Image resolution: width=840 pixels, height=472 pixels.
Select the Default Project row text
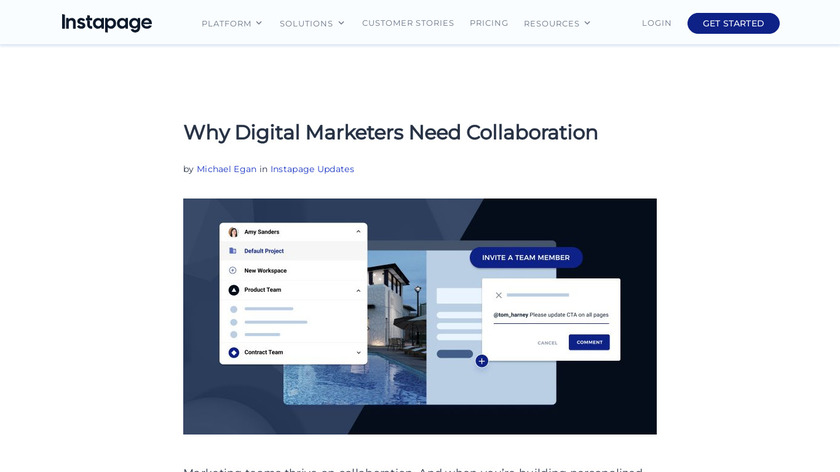click(264, 251)
